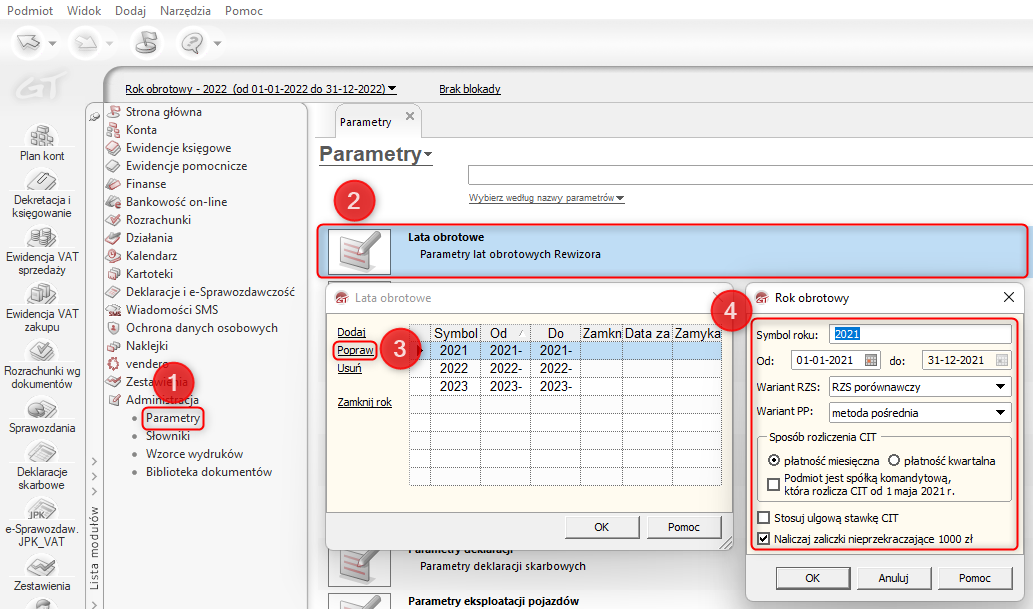Viewport: 1033px width, 609px height.
Task: Toggle Naliczaj zaliczki nieprzekraczające 1000 zł
Action: 764,538
